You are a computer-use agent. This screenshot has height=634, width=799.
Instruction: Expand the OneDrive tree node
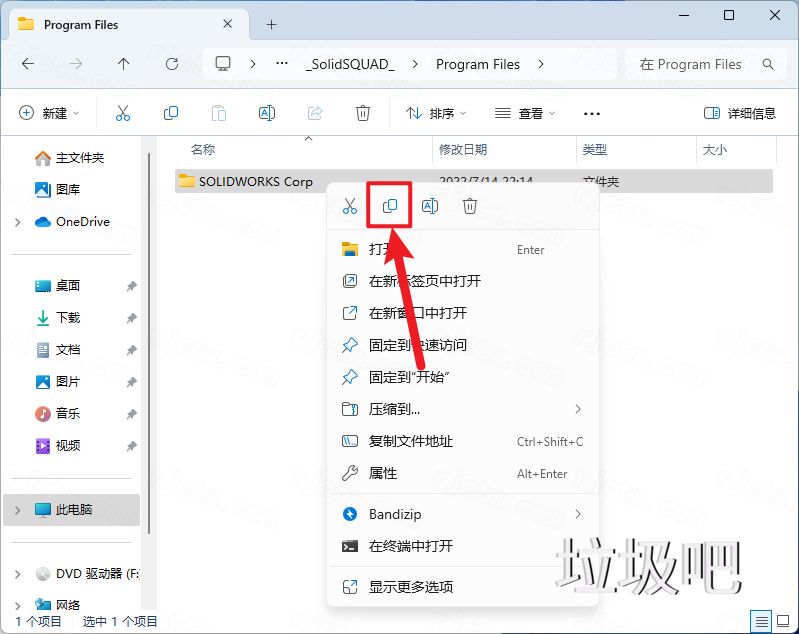coord(18,222)
